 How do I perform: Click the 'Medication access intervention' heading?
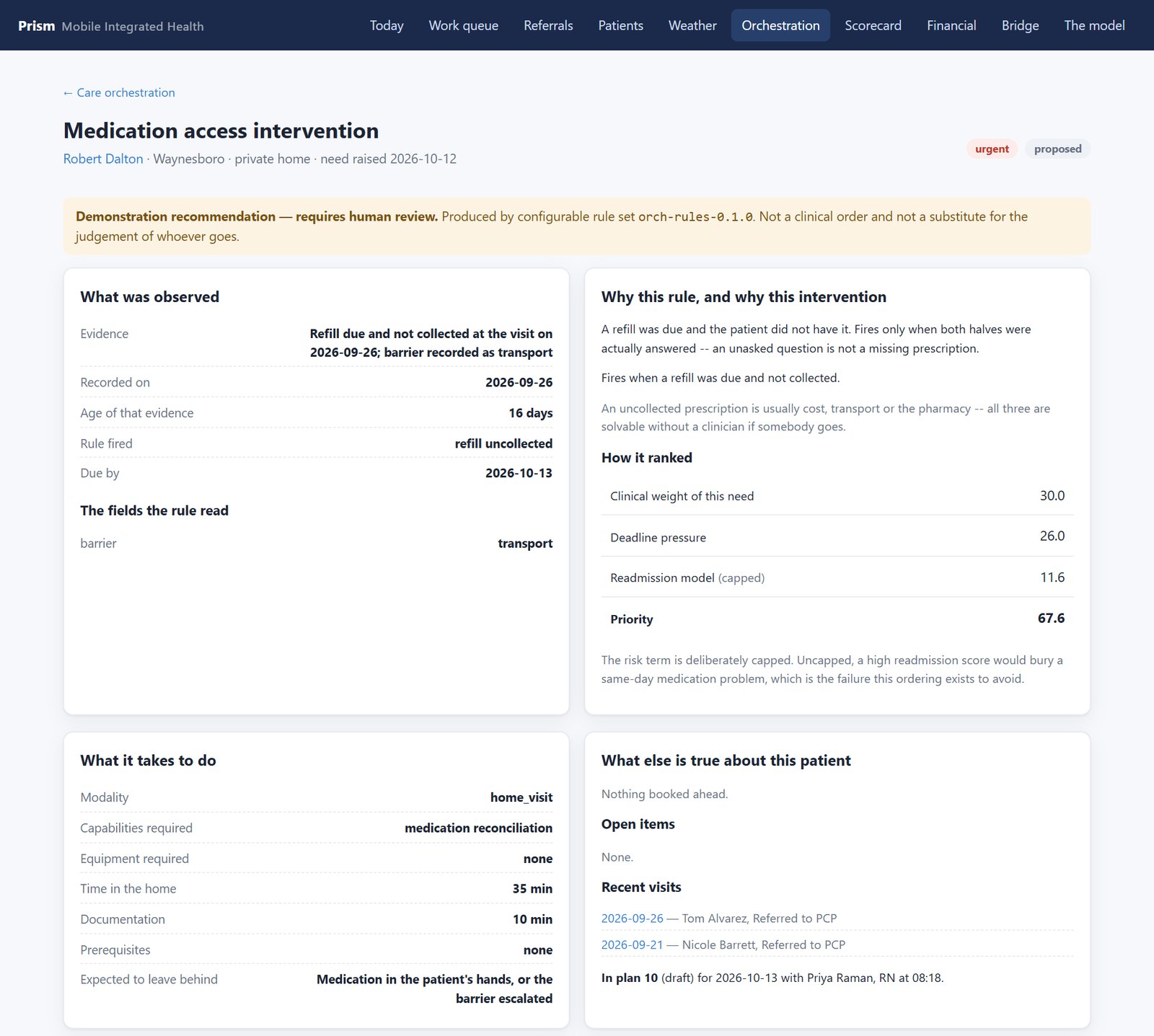221,130
